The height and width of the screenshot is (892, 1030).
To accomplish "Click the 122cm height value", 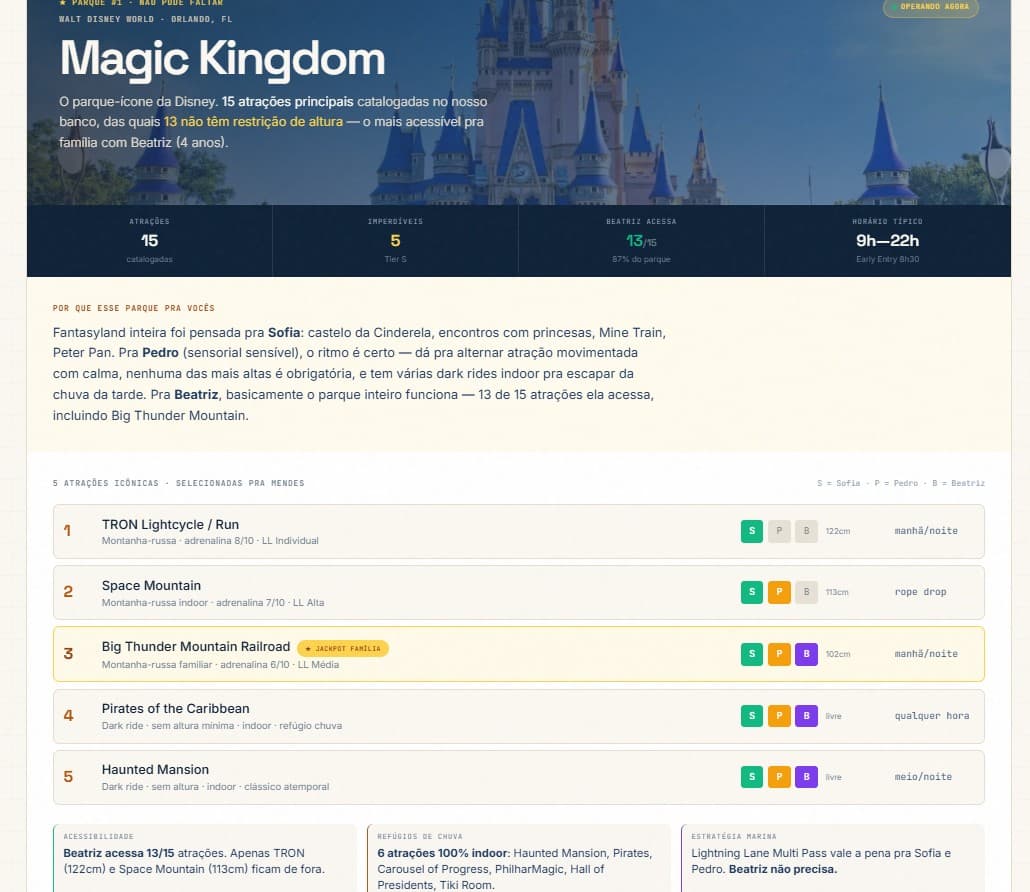I will coord(838,531).
